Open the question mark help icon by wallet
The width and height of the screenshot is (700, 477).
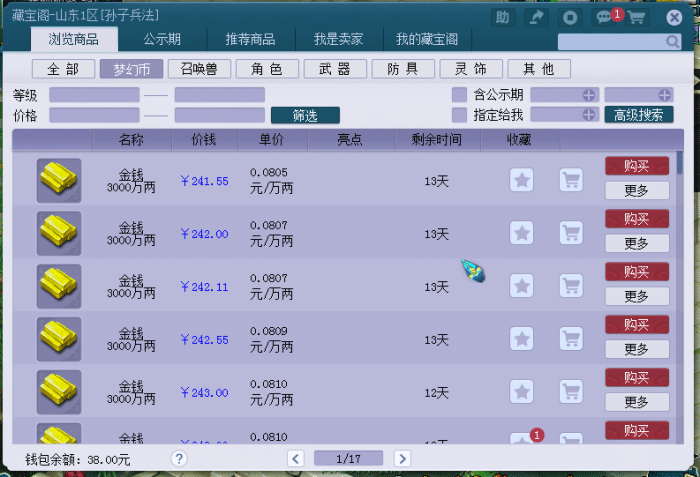179,458
